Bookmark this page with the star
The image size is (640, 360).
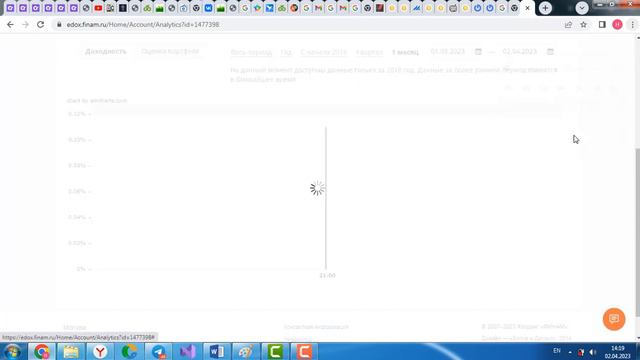point(584,24)
